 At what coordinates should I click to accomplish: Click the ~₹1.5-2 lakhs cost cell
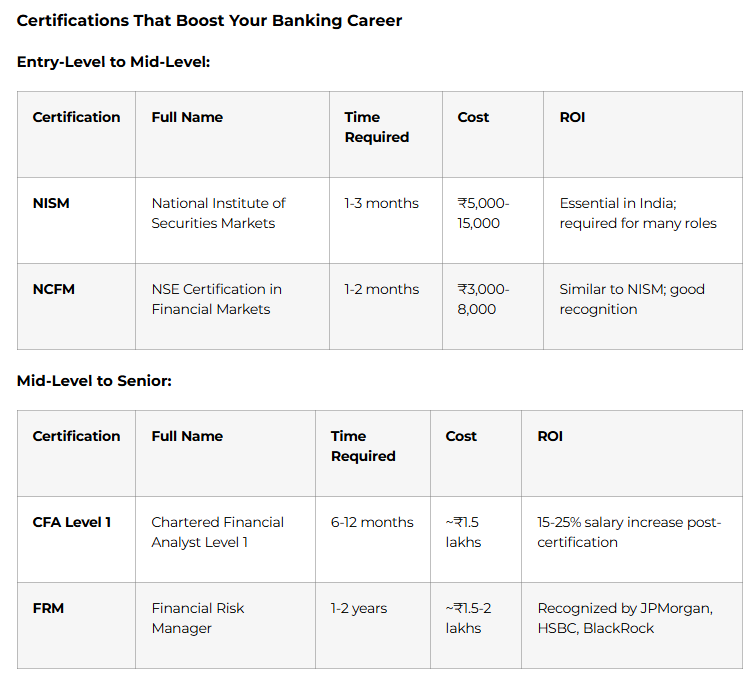[x=471, y=618]
